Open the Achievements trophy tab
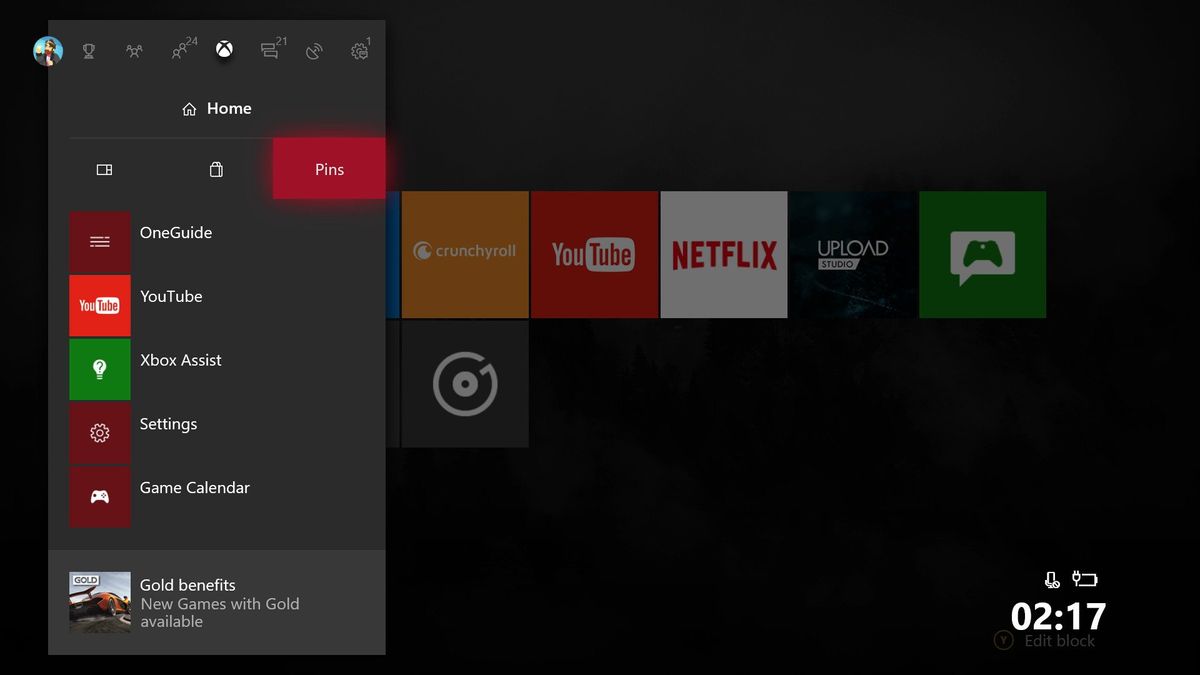The image size is (1200, 675). [x=88, y=50]
